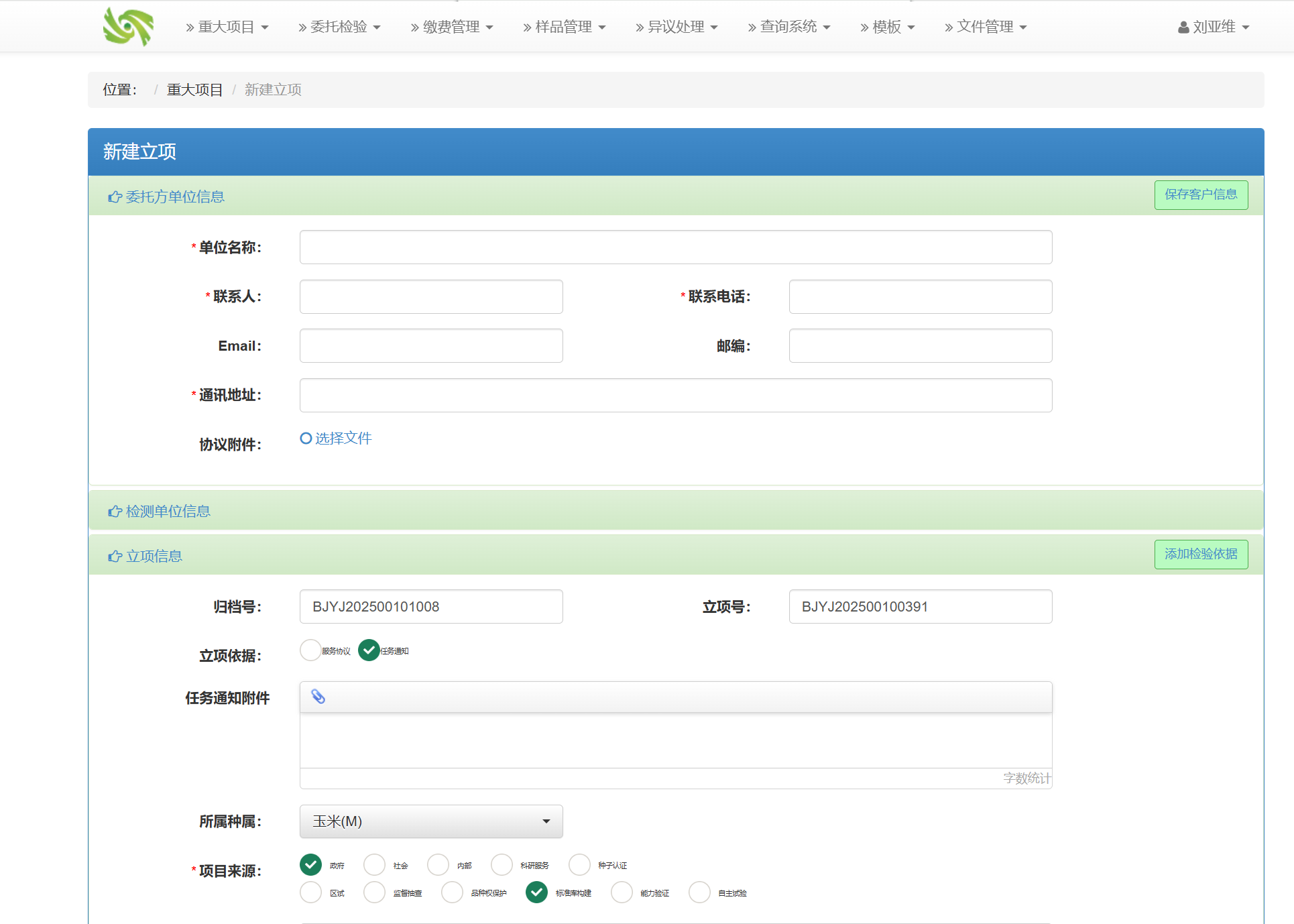The width and height of the screenshot is (1294, 924).
Task: Focus the 邮编 input field
Action: (921, 345)
